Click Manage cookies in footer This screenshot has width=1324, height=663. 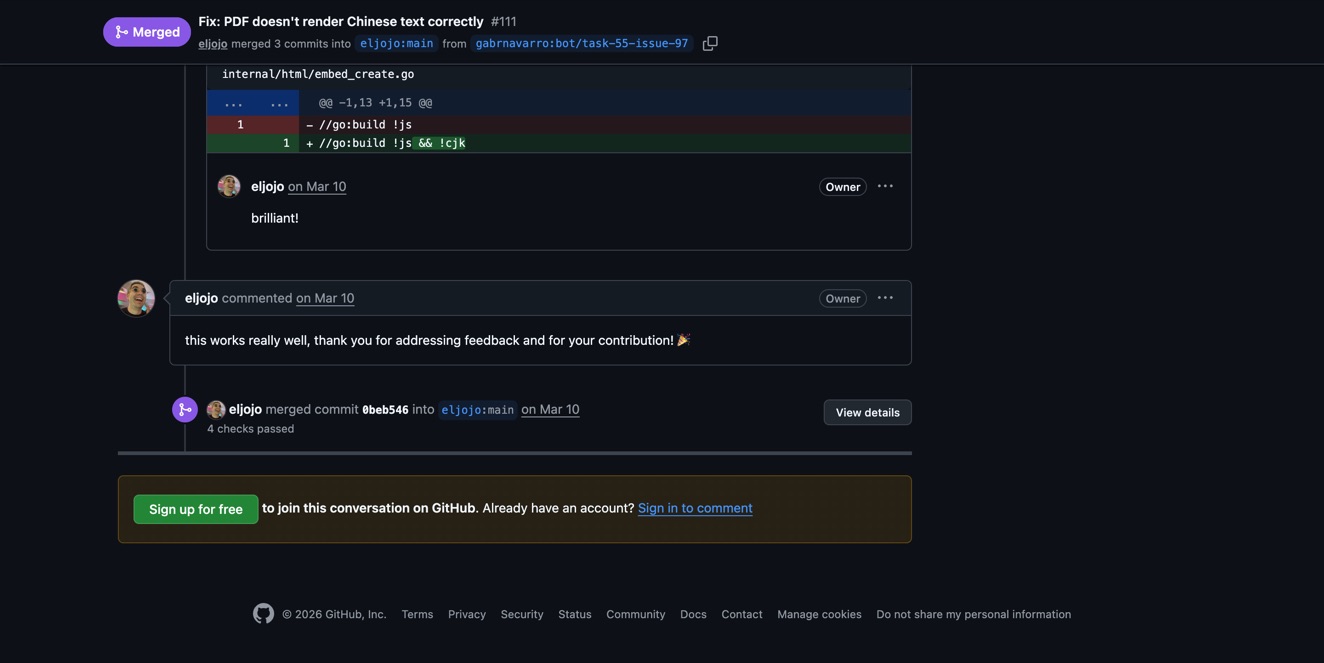819,614
